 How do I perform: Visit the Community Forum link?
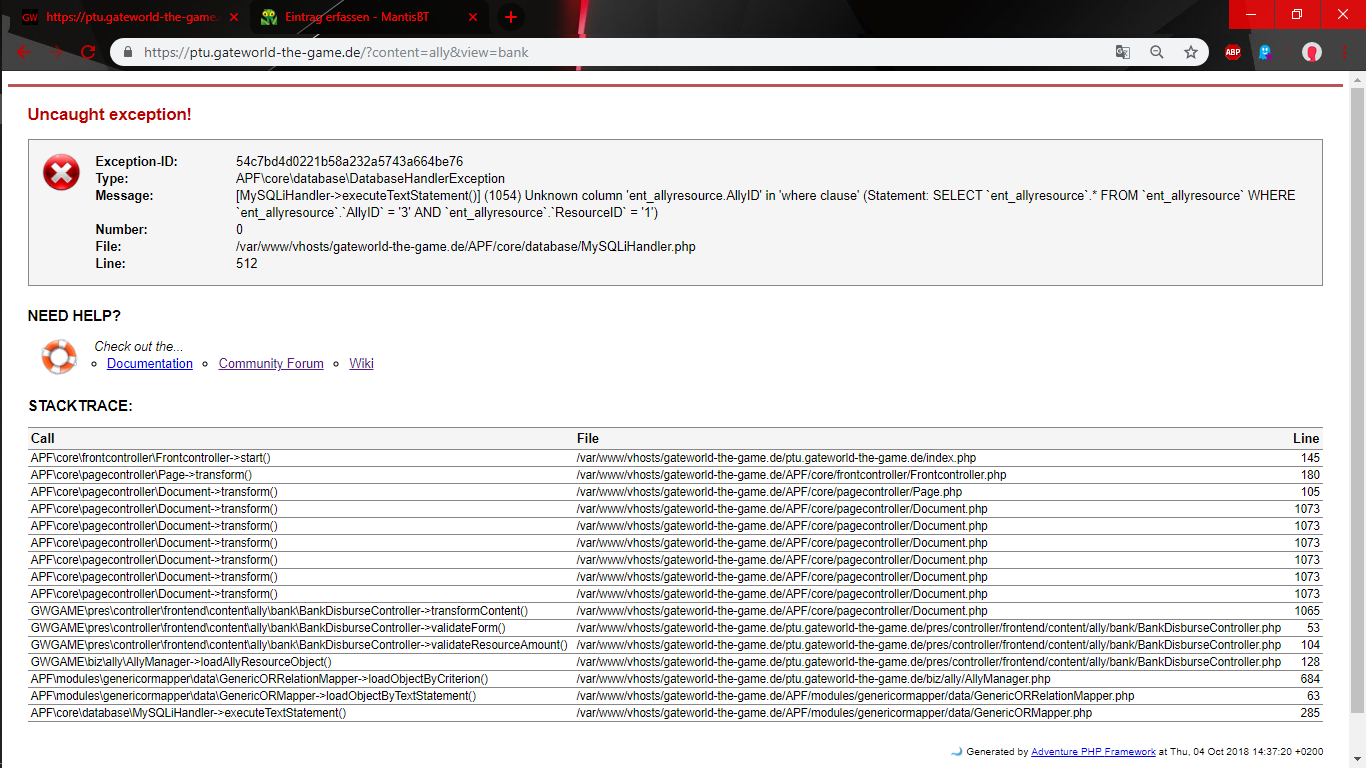click(271, 364)
